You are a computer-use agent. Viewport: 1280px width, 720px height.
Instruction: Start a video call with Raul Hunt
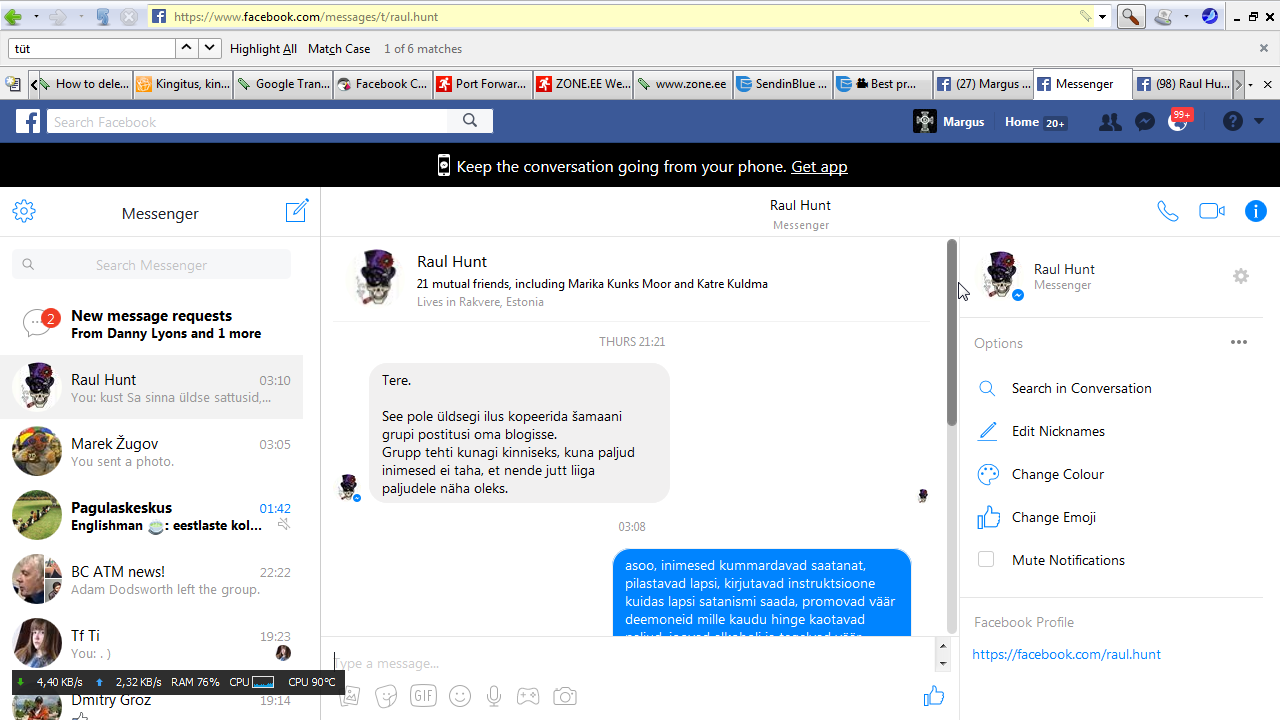point(1212,211)
